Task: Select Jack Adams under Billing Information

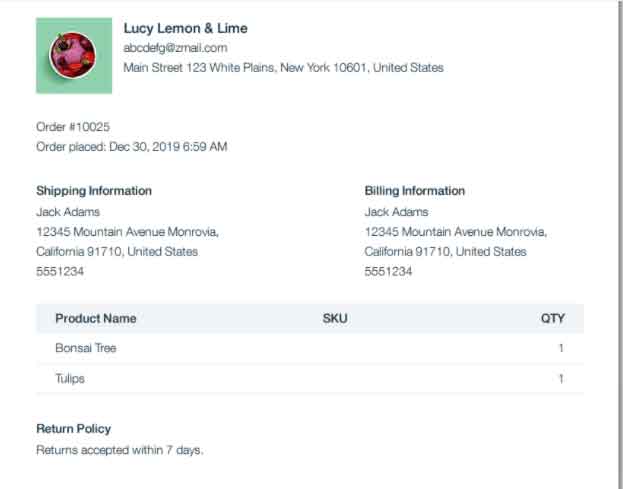Action: pyautogui.click(x=397, y=212)
